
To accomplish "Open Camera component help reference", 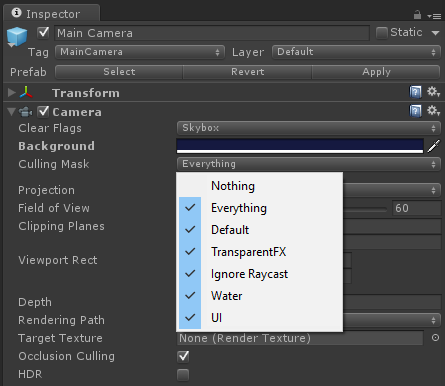I will tap(415, 111).
